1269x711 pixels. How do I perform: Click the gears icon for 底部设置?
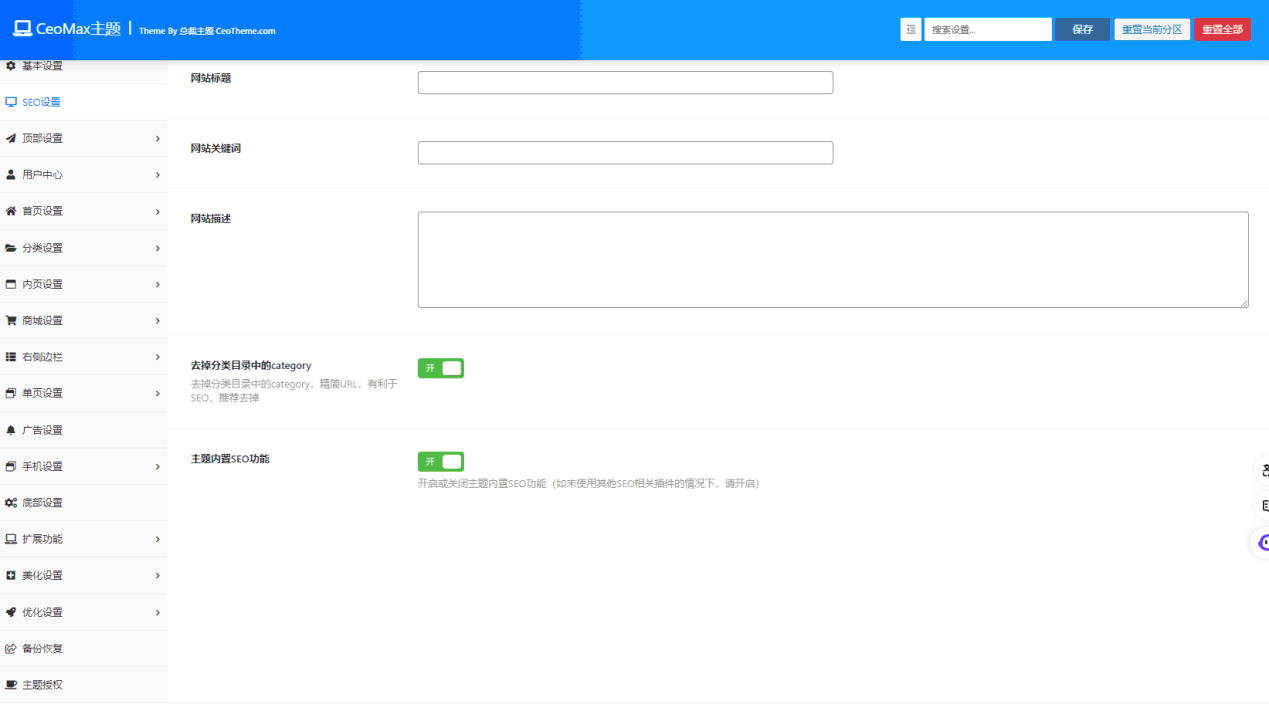11,503
